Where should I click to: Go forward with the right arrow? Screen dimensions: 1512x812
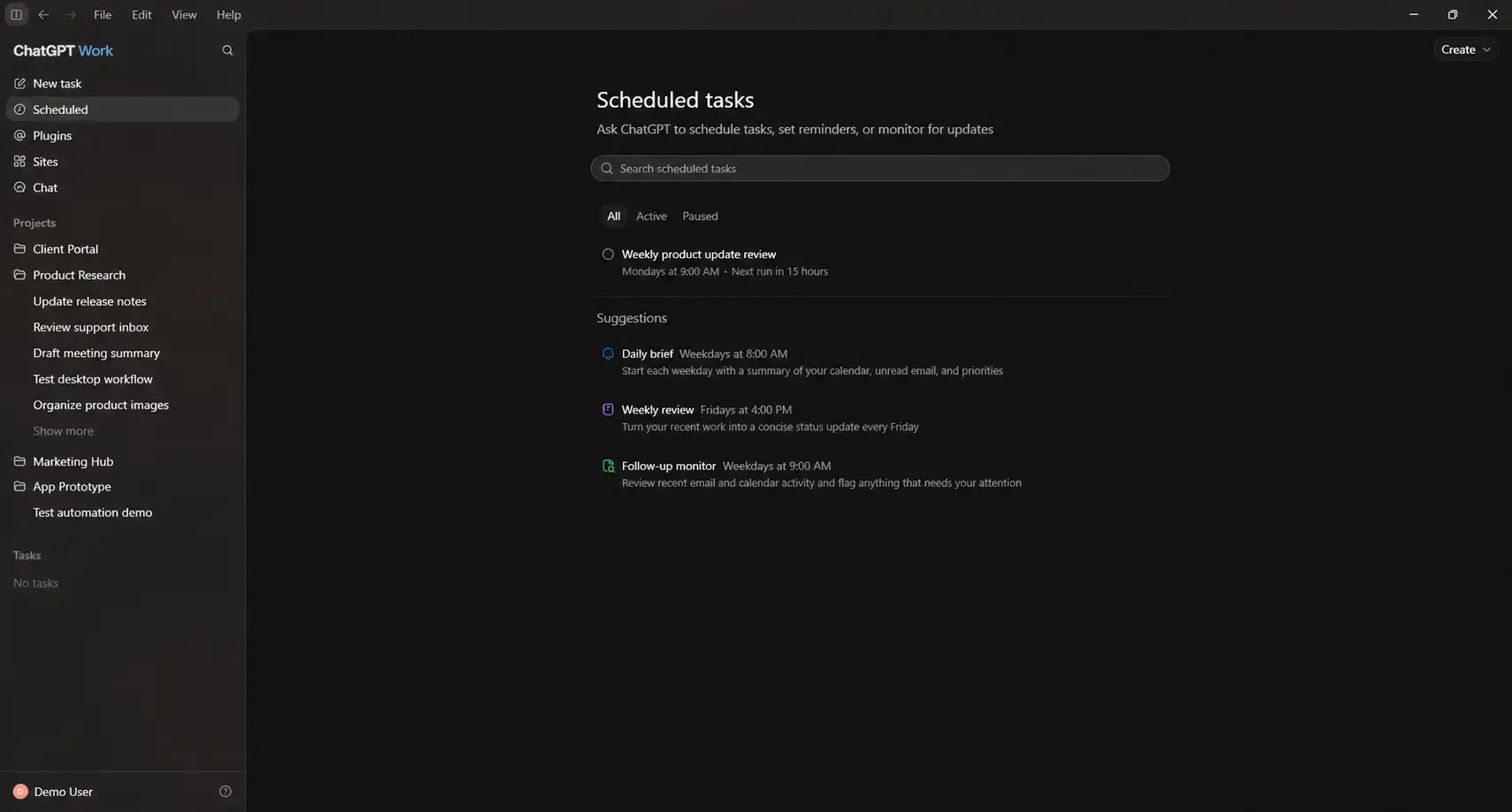click(71, 14)
